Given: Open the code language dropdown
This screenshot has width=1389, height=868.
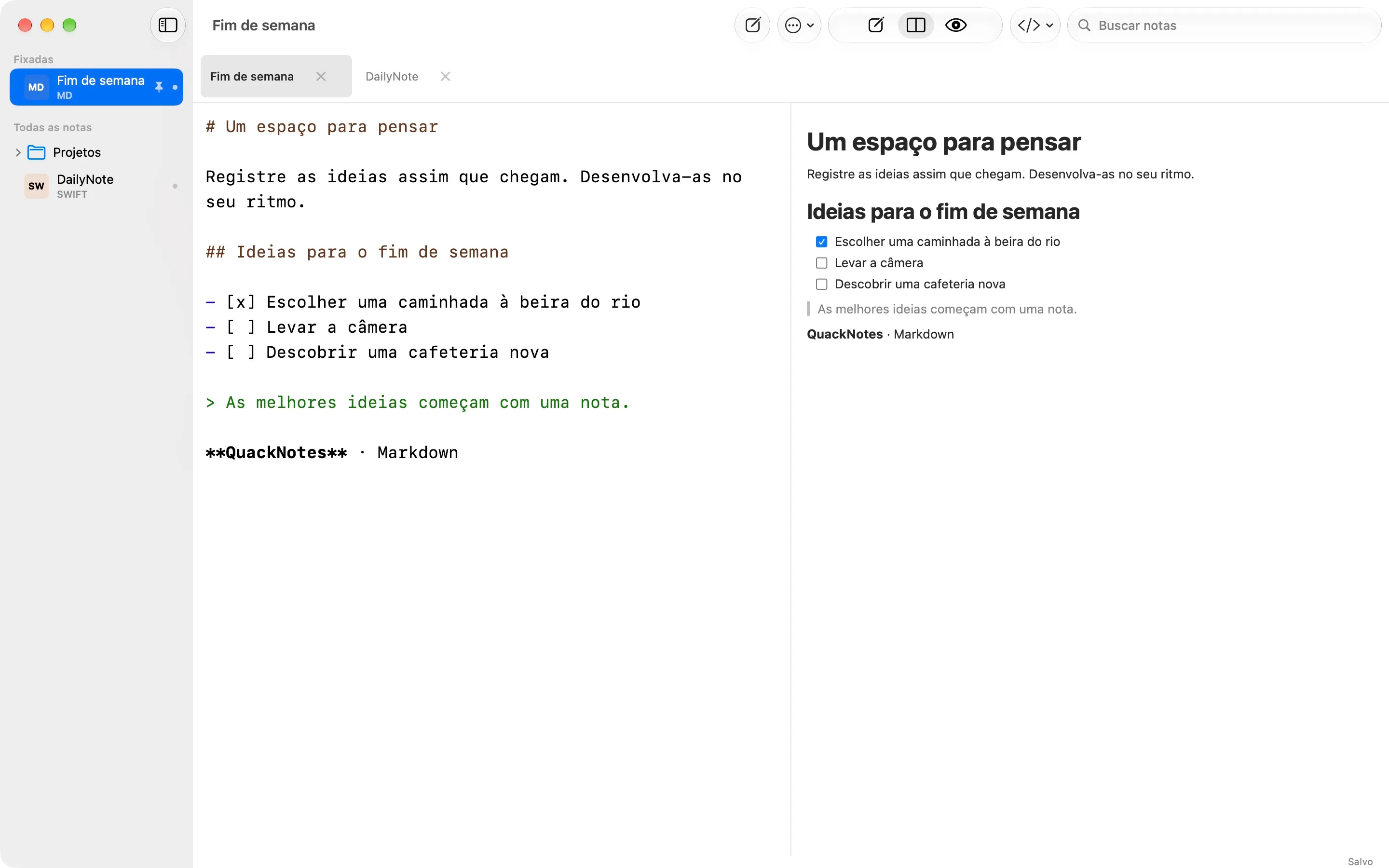Looking at the screenshot, I should click(x=1035, y=25).
